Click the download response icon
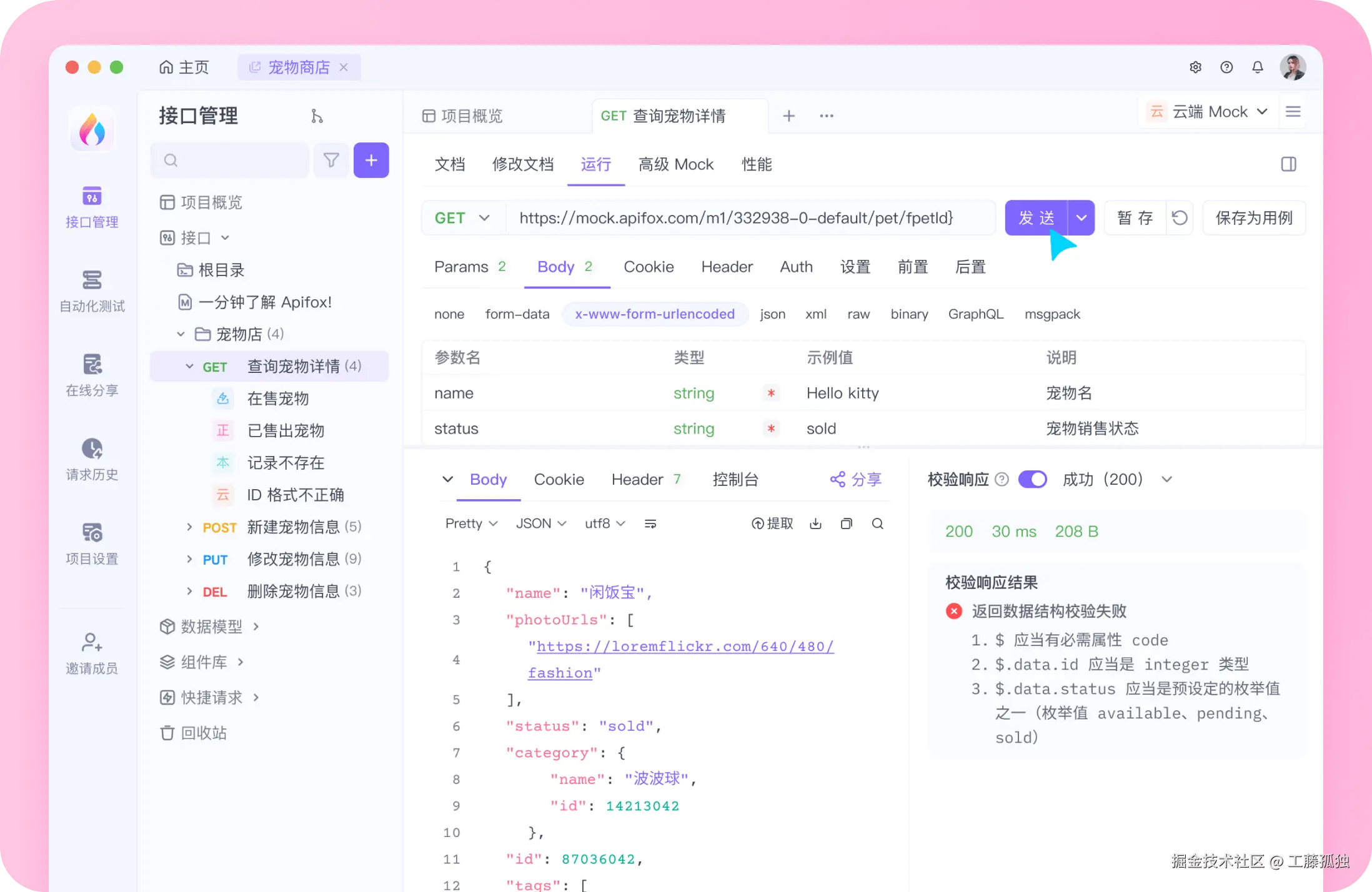1372x892 pixels. point(815,523)
